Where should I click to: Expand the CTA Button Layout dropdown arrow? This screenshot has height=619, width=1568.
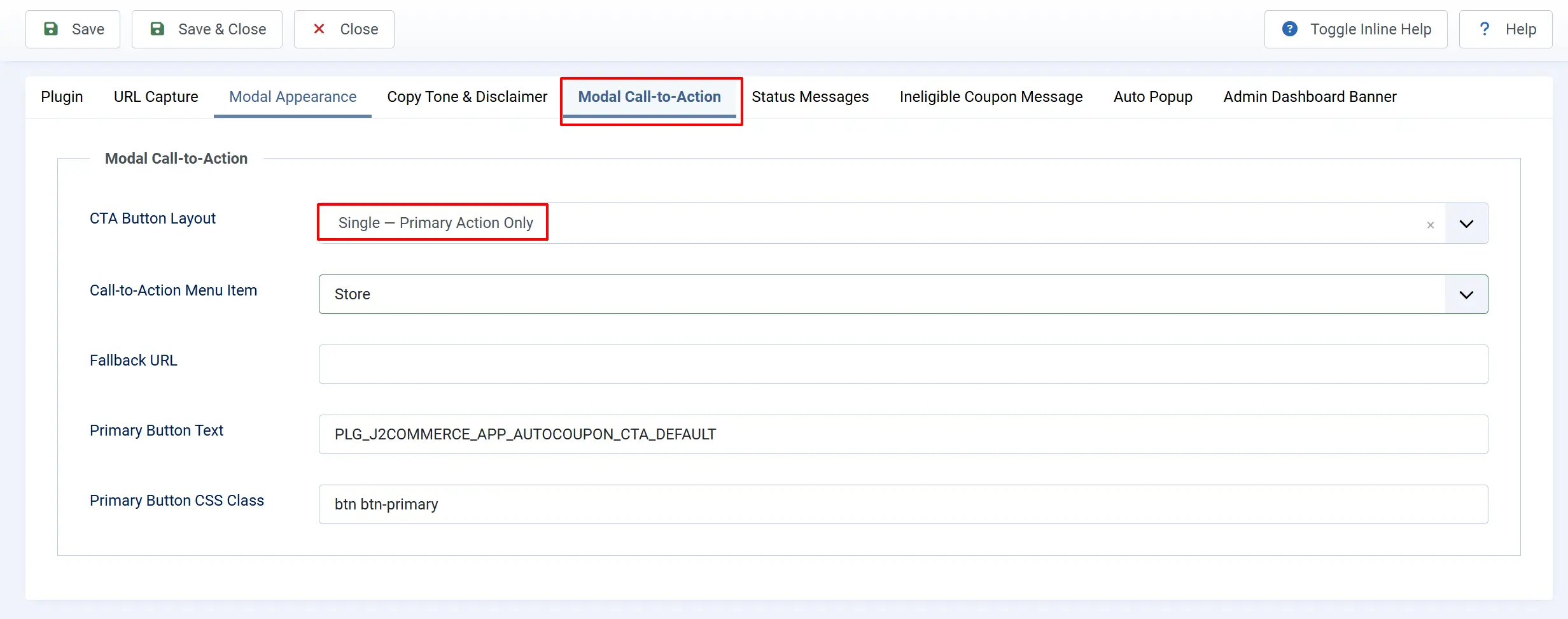1466,224
